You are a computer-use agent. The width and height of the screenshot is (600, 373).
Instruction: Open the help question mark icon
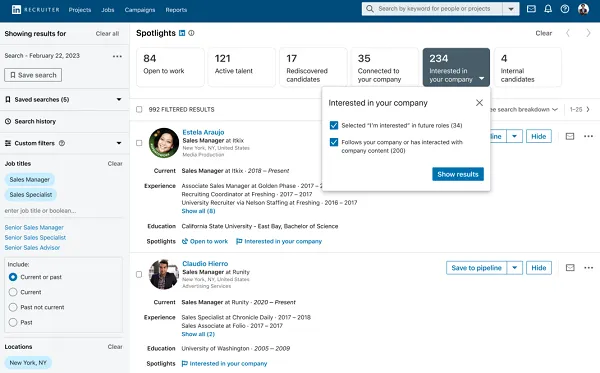565,9
